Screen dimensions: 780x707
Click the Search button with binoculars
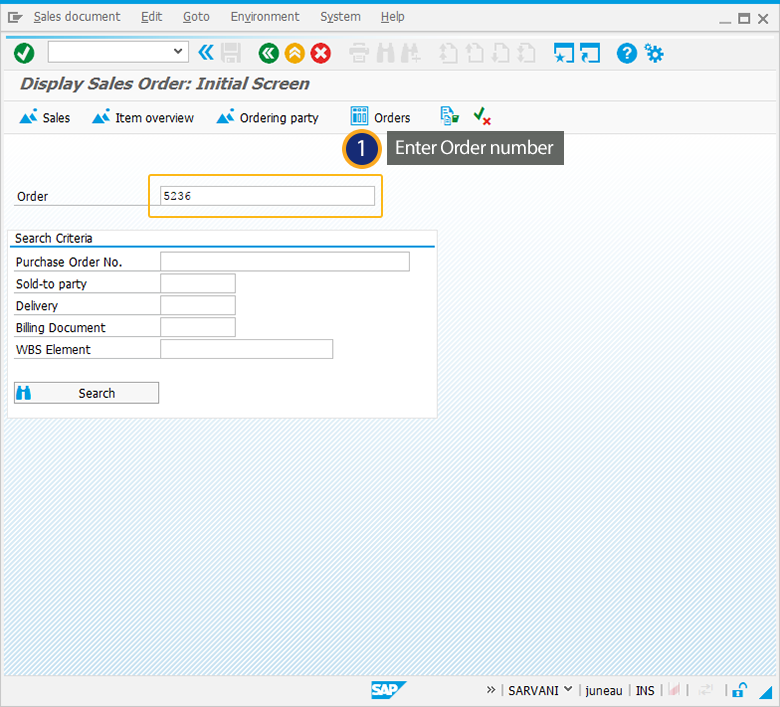coord(87,393)
